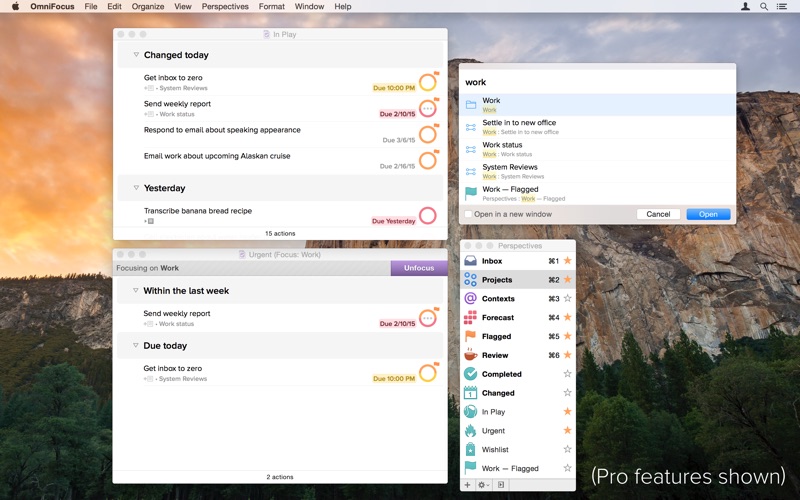Click the plus icon to add a perspective

(x=467, y=485)
